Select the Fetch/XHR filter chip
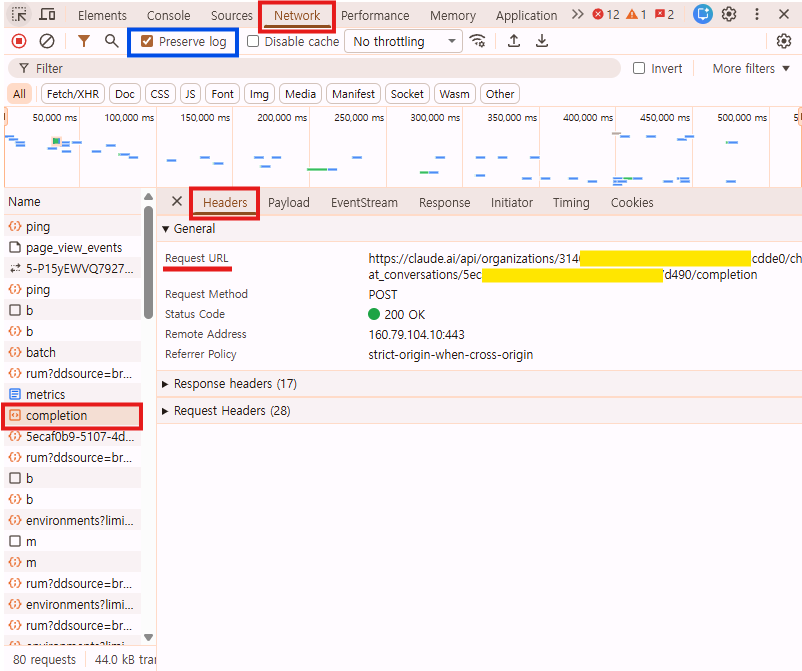 pos(72,93)
